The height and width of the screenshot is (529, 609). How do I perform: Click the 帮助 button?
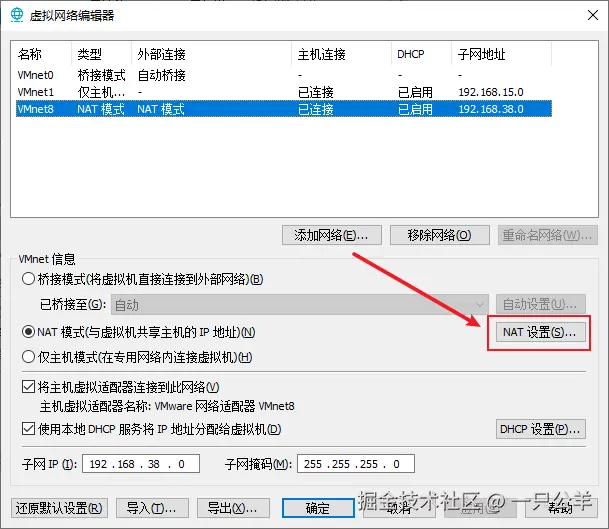pyautogui.click(x=561, y=508)
